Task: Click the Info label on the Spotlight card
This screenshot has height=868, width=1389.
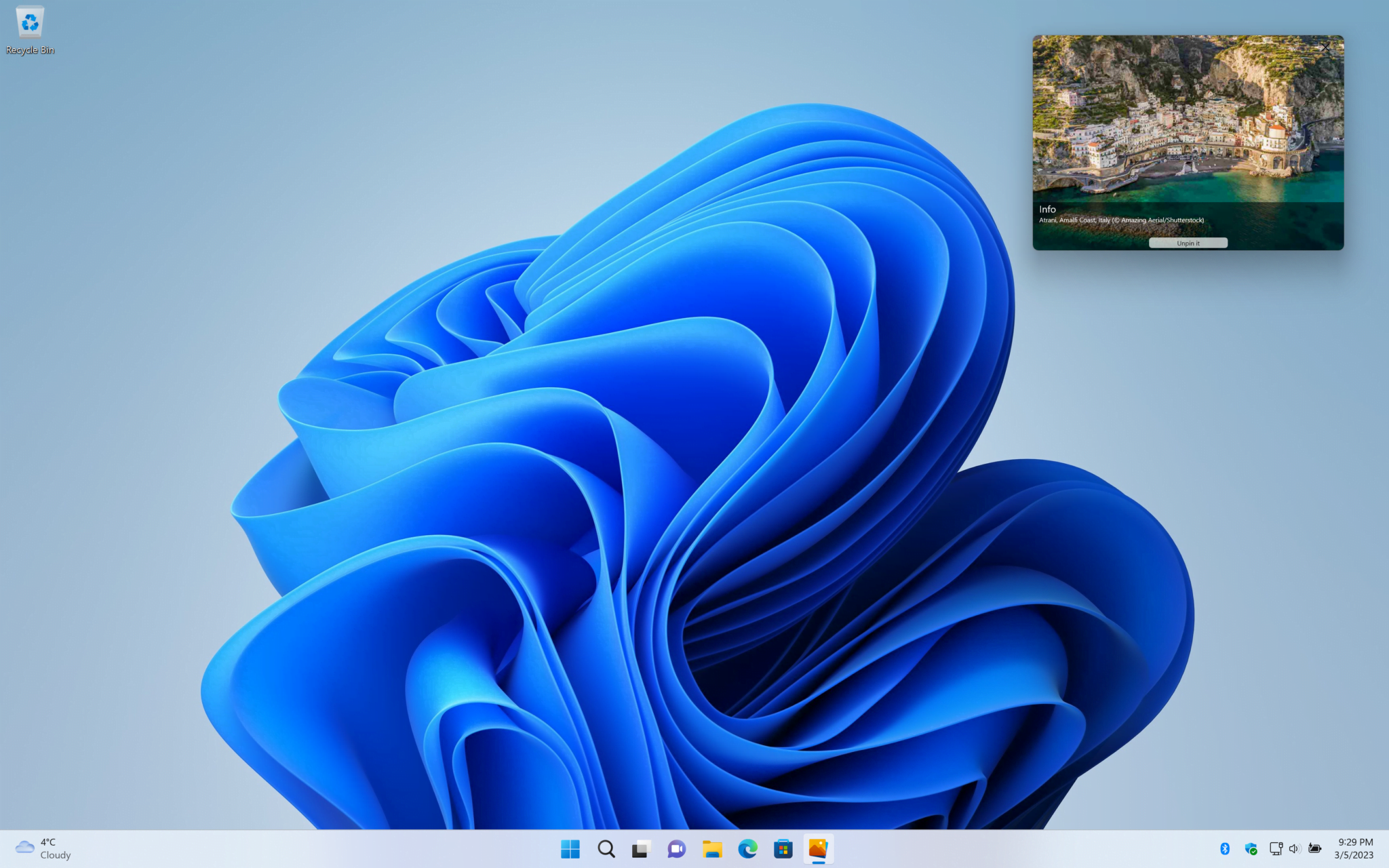Action: (1047, 209)
